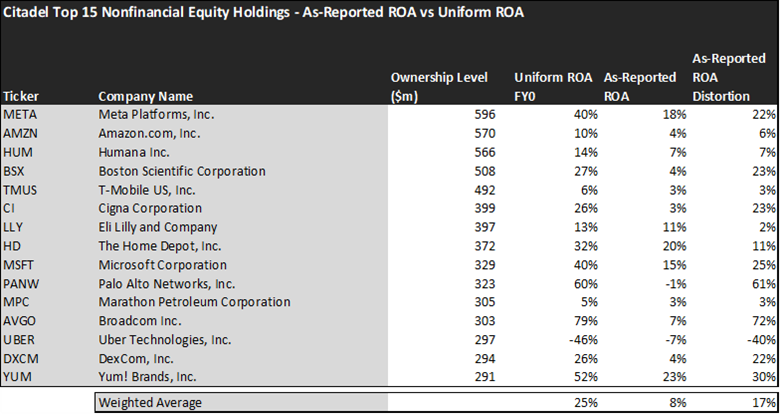
Task: Select the TMUS ticker cell
Action: tap(20, 190)
